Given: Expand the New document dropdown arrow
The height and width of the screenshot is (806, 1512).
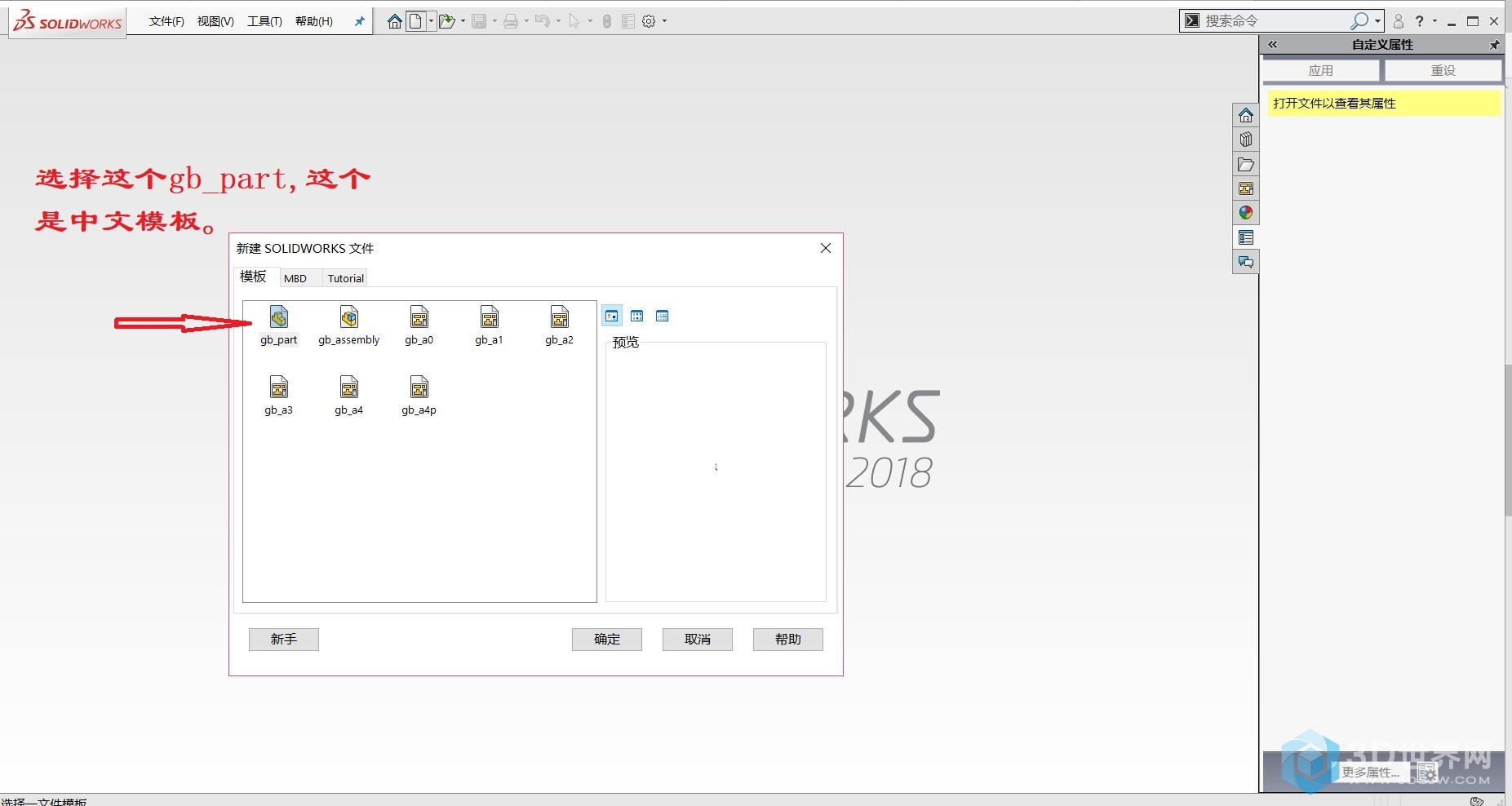Looking at the screenshot, I should tap(432, 21).
